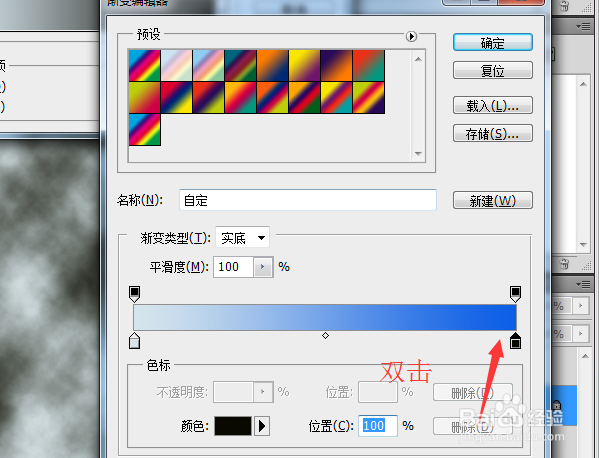599x458 pixels.
Task: Select the pale pink-and-cream striped pastel preset
Action: (x=177, y=65)
